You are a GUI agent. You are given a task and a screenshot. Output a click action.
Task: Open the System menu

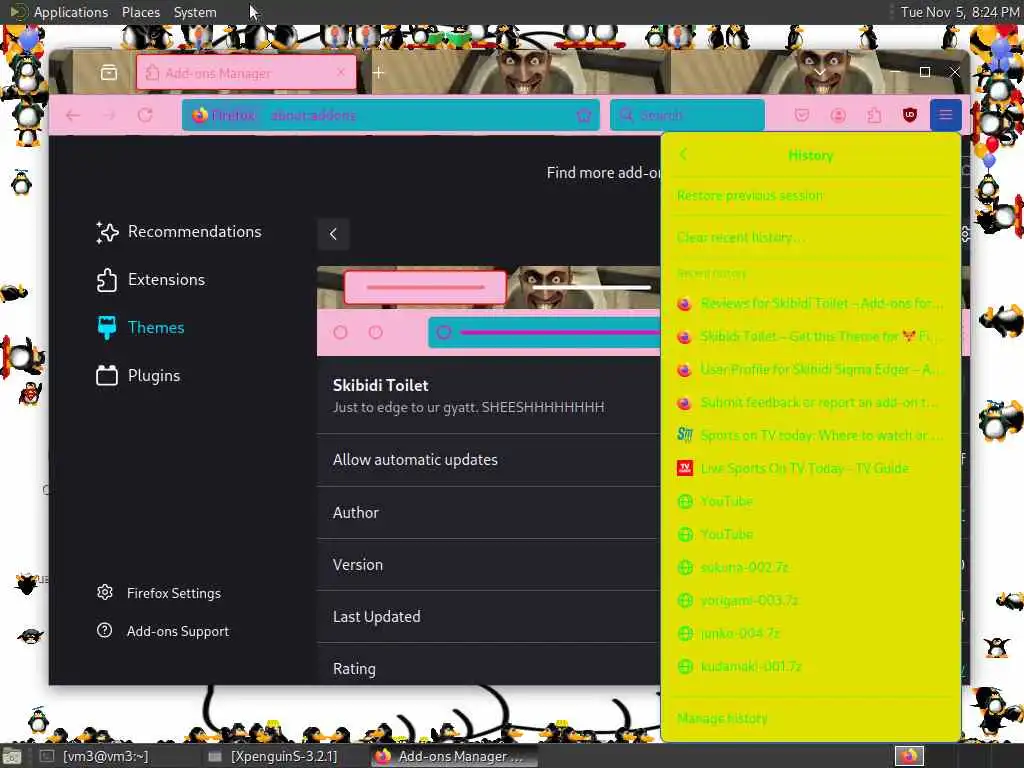195,12
